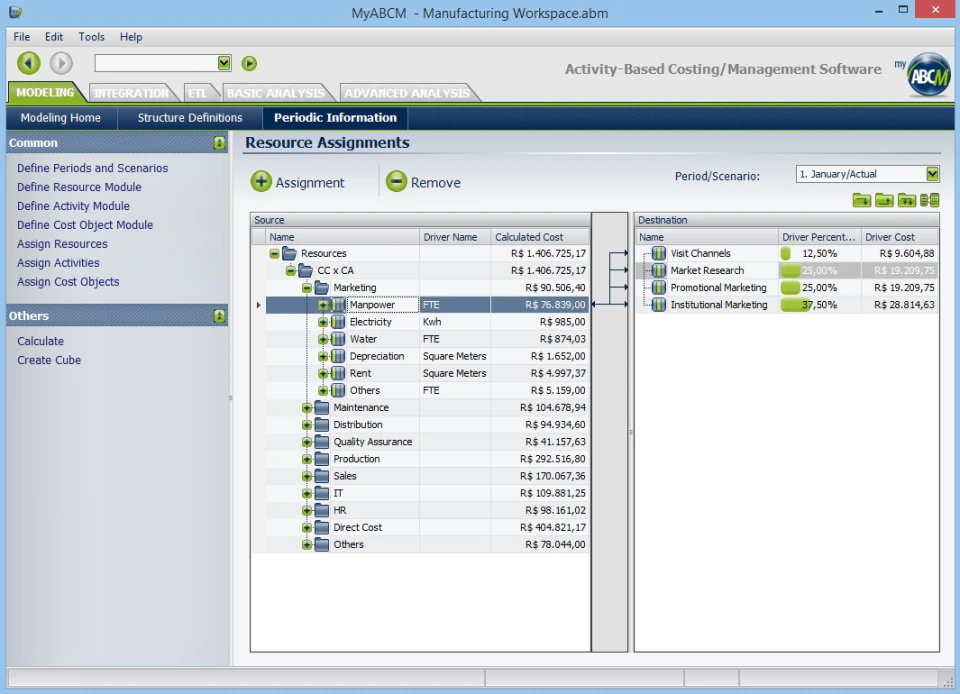Expand the IT folder node
The width and height of the screenshot is (960, 694).
(x=307, y=493)
